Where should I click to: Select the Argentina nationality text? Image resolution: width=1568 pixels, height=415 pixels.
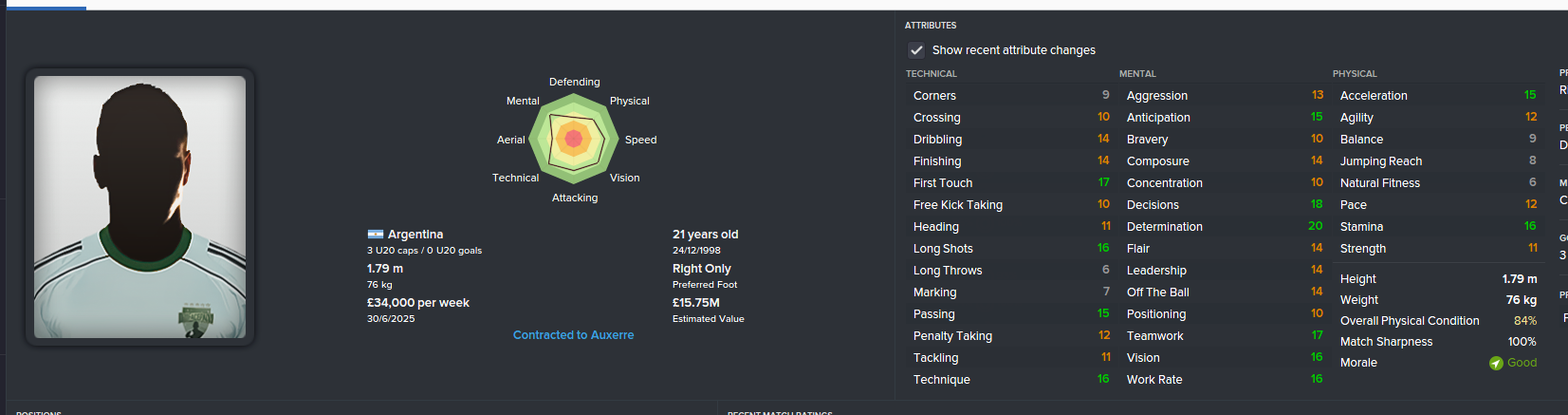pos(415,235)
